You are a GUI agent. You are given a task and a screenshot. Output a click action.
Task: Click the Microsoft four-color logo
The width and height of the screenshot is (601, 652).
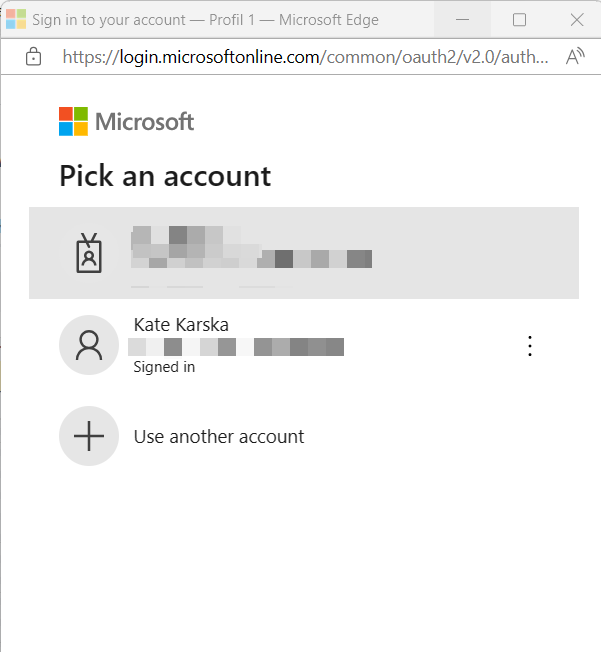[73, 122]
